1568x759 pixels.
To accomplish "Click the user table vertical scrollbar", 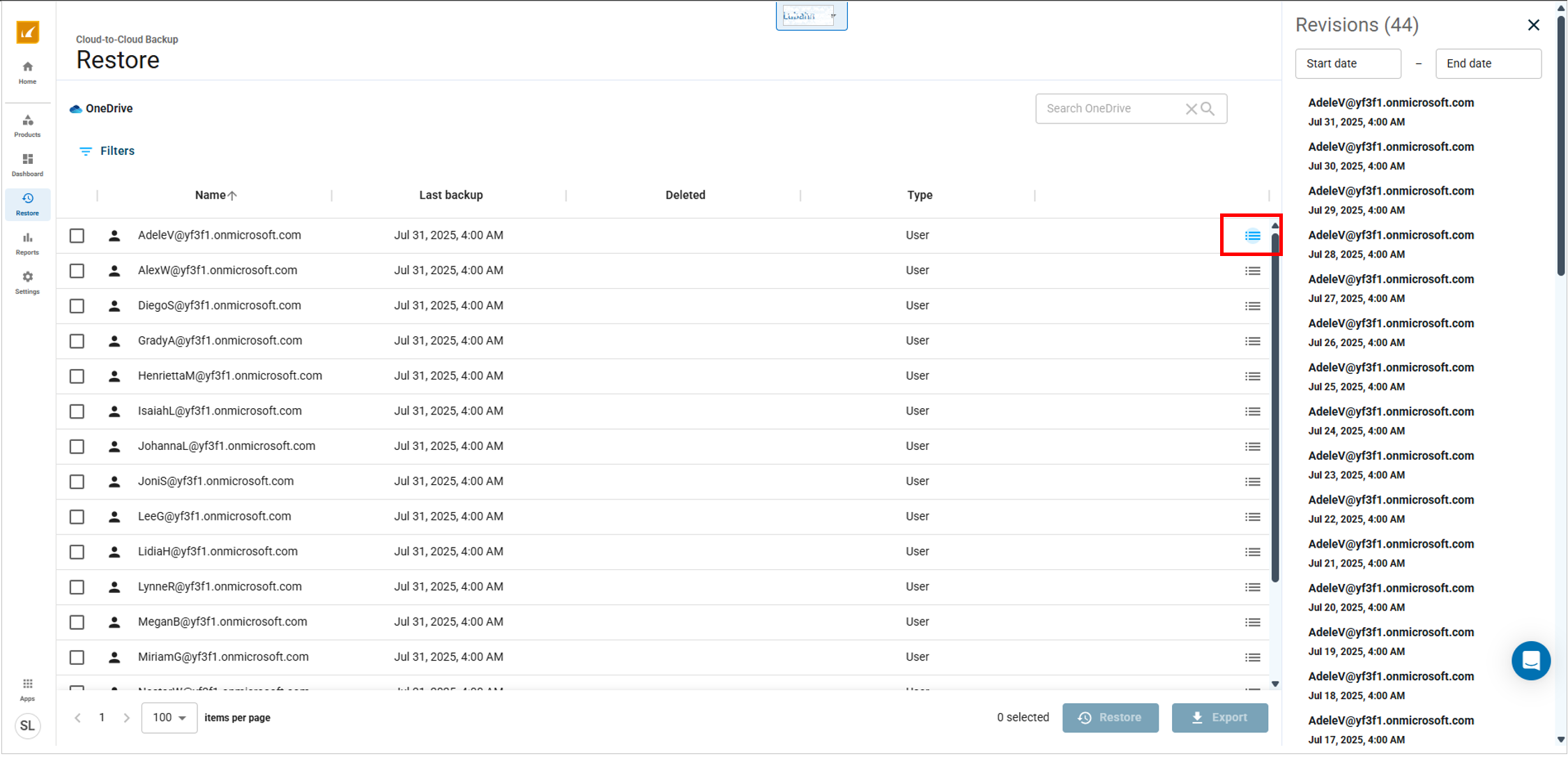I will tap(1274, 408).
